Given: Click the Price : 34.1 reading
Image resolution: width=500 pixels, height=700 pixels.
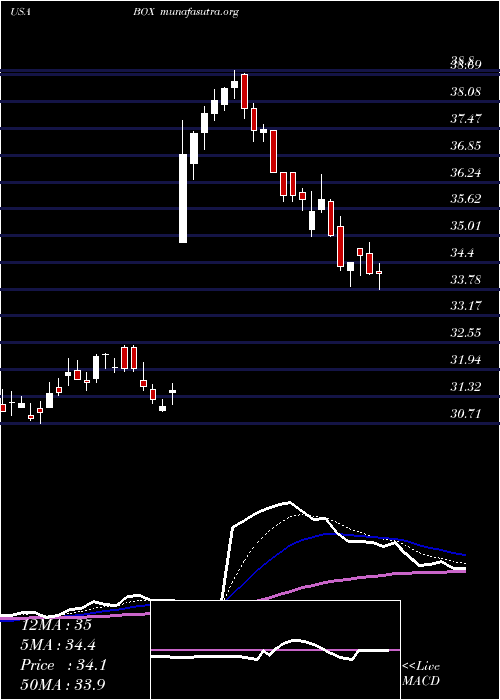Looking at the screenshot, I should pos(64,665).
